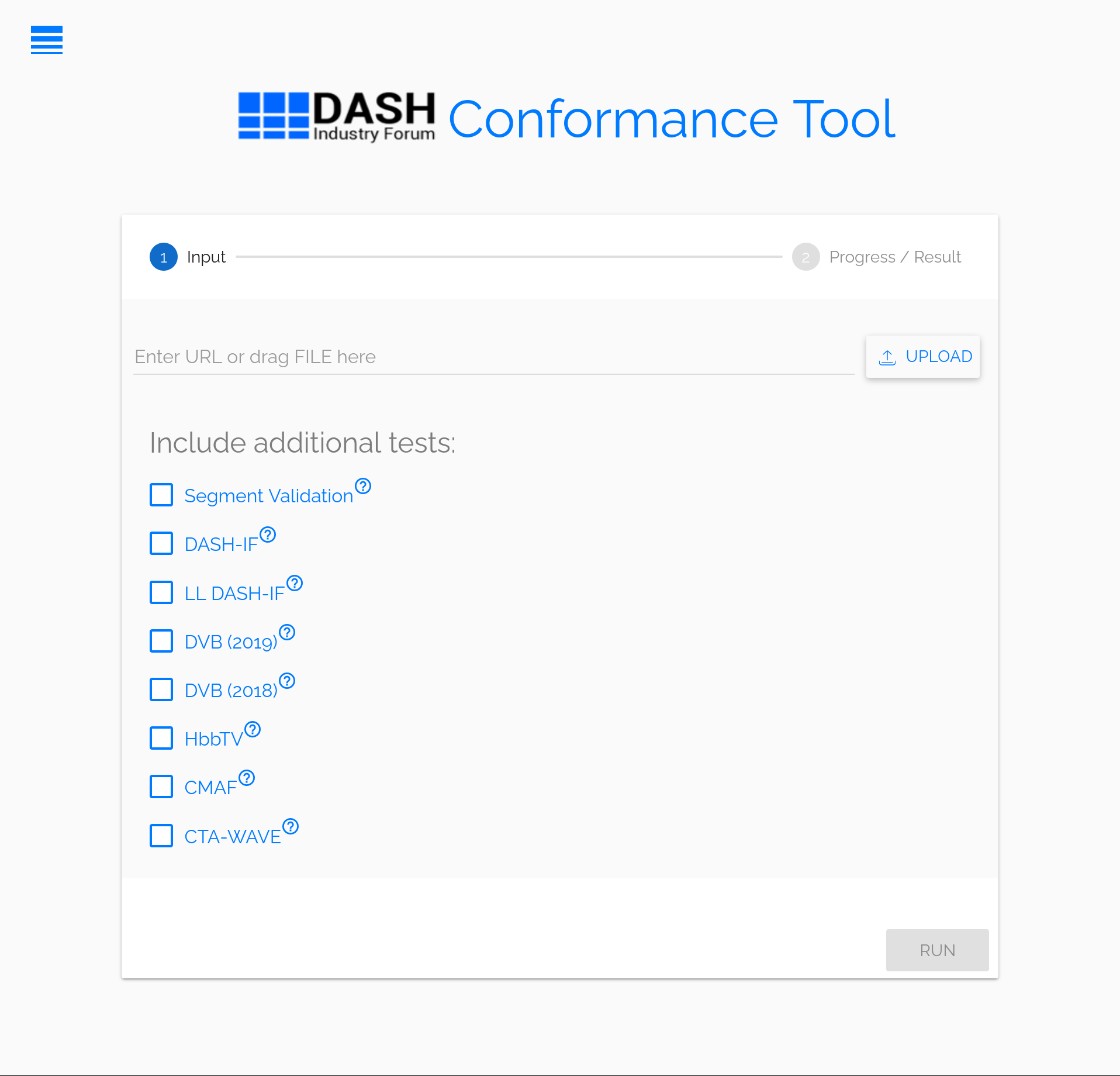This screenshot has height=1076, width=1120.
Task: Enable the Segment Validation checkbox
Action: pos(161,495)
